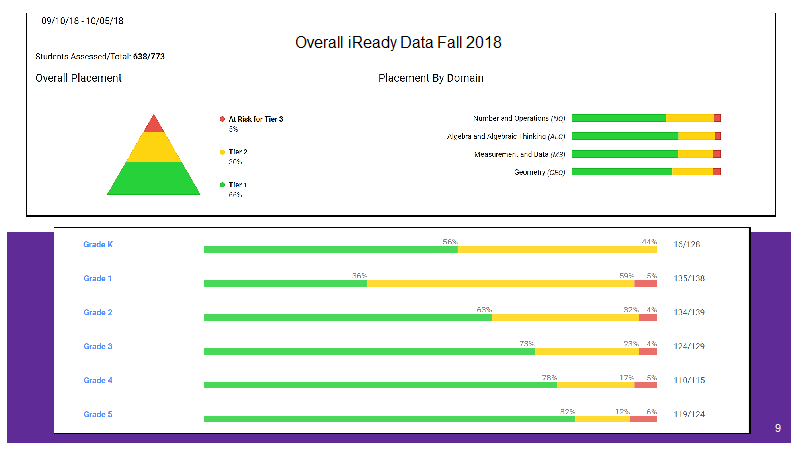800x450 pixels.
Task: Click the slide page number 9
Action: pyautogui.click(x=778, y=429)
